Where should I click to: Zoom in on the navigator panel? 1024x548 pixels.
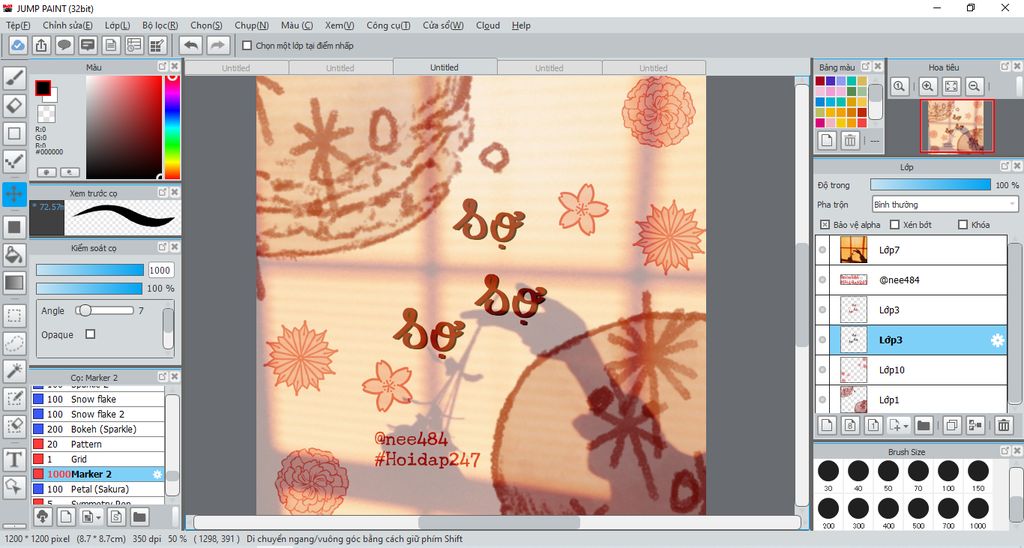point(928,86)
